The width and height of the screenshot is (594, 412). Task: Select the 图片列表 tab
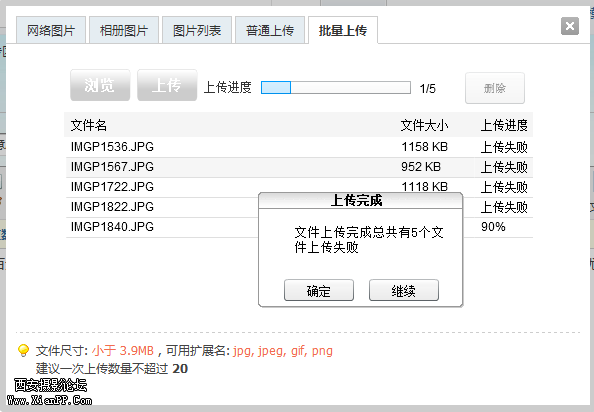click(x=197, y=30)
